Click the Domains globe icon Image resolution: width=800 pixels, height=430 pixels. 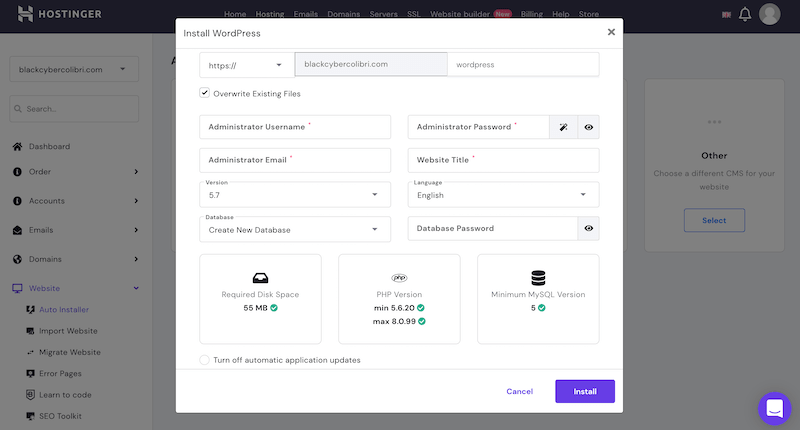[x=17, y=259]
